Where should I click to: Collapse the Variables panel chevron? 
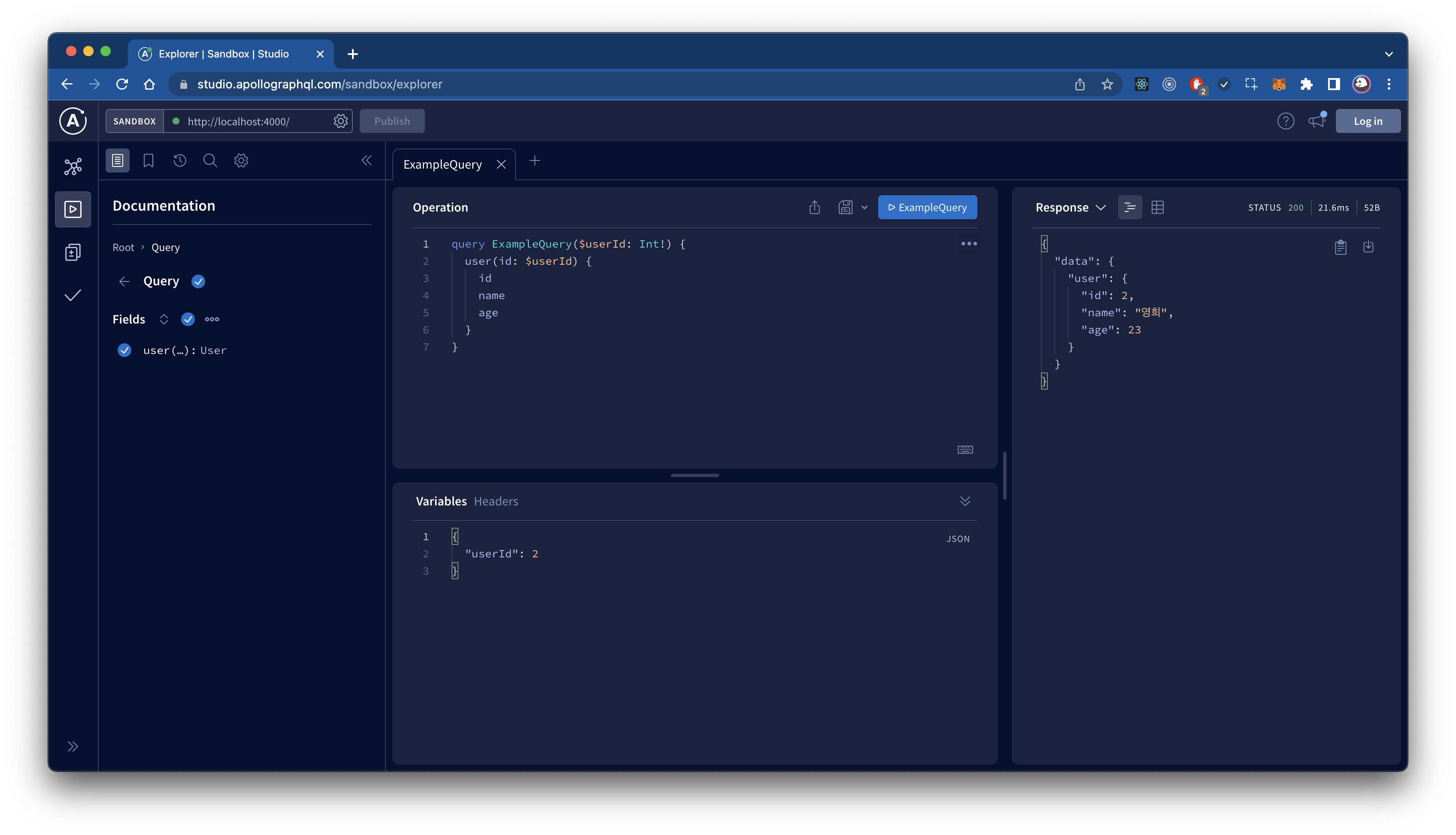(x=965, y=501)
